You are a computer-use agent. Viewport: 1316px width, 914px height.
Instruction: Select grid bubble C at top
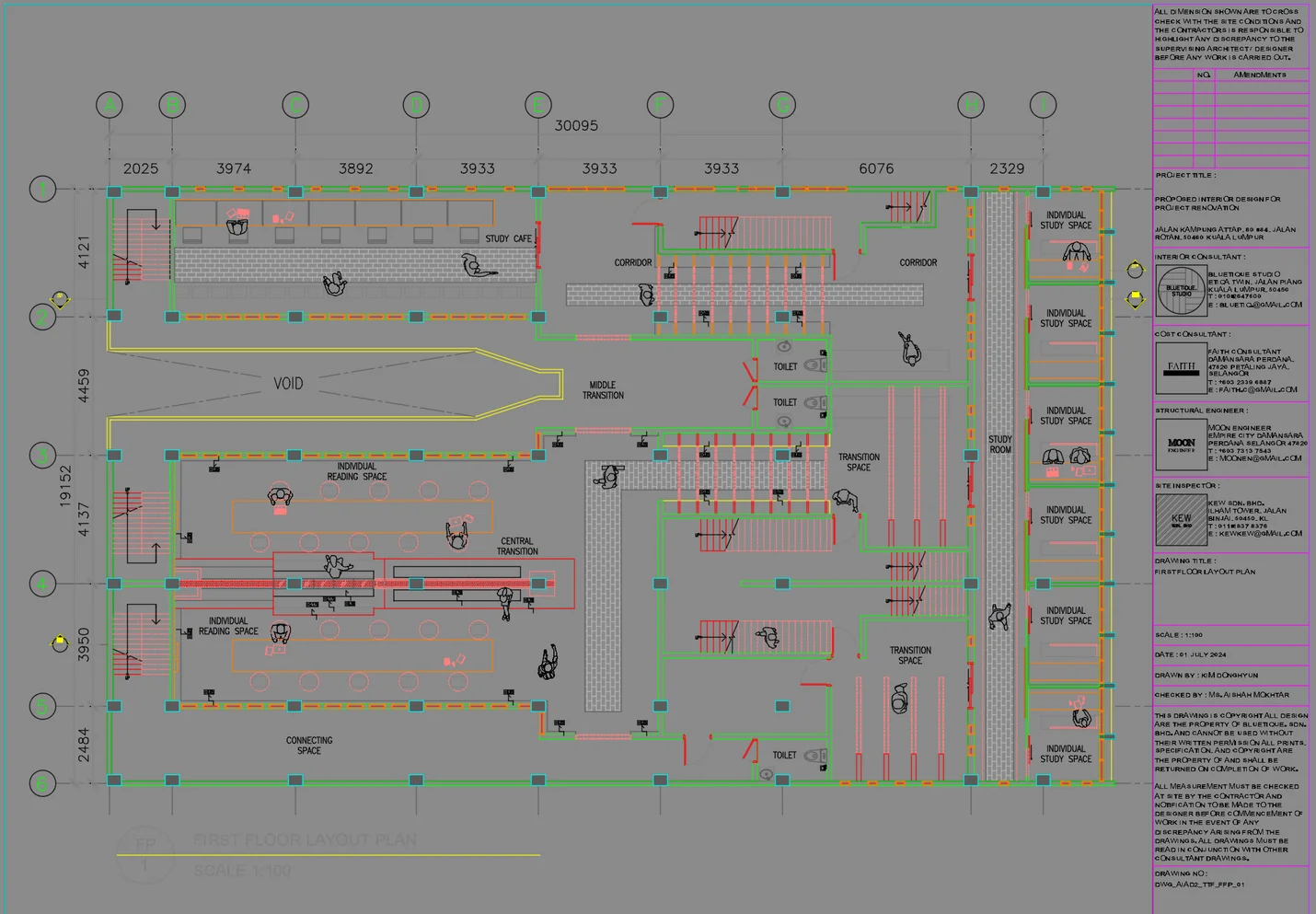295,105
